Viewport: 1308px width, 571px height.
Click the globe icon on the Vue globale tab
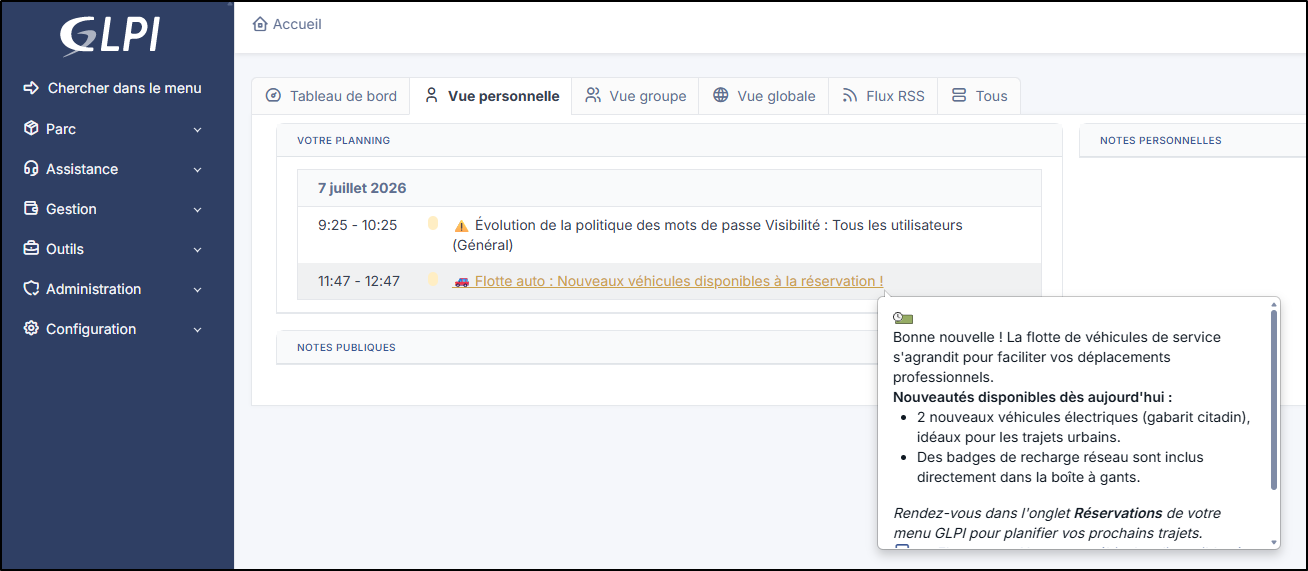click(721, 96)
